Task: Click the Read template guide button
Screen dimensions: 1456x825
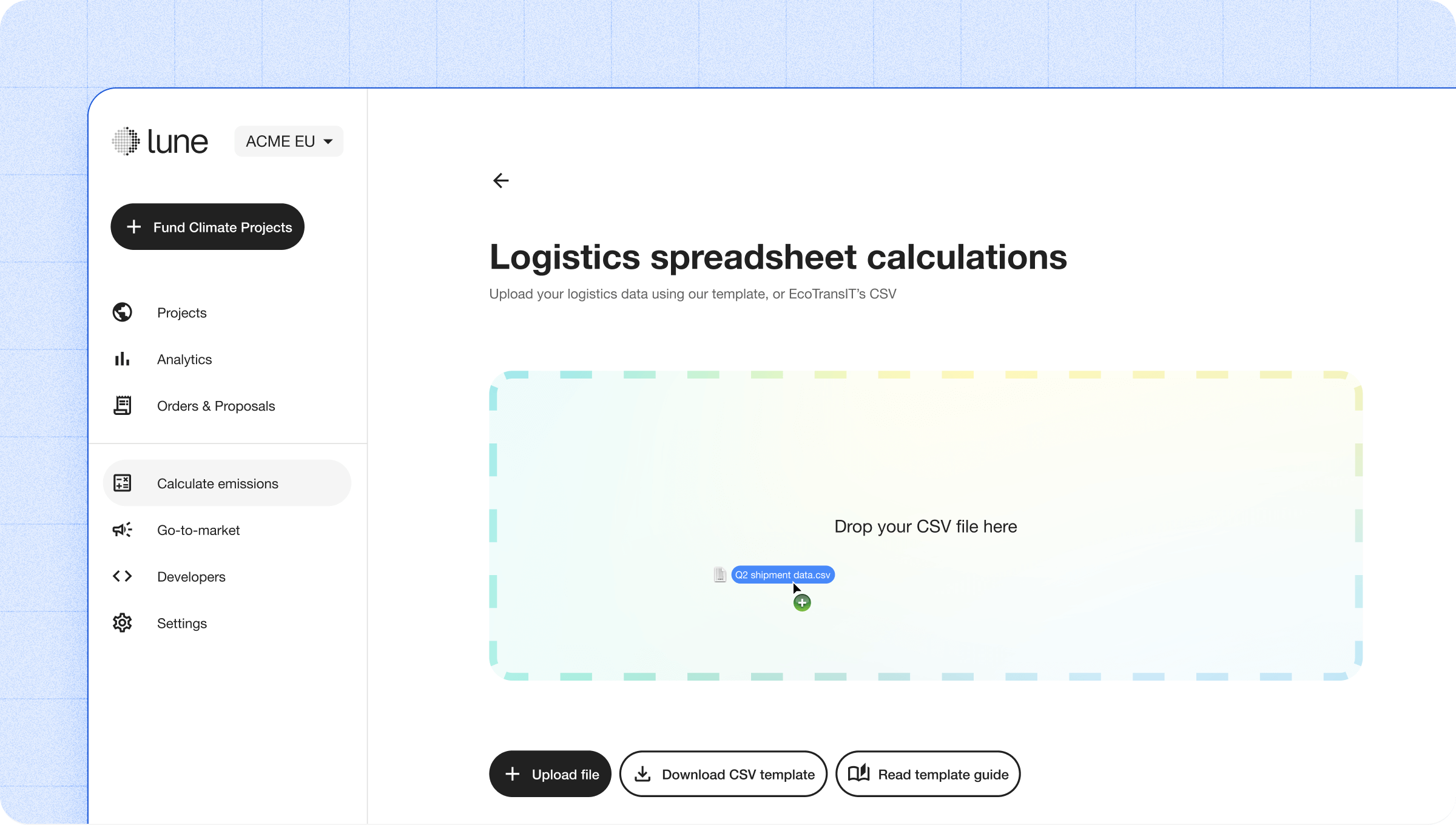Action: [927, 774]
